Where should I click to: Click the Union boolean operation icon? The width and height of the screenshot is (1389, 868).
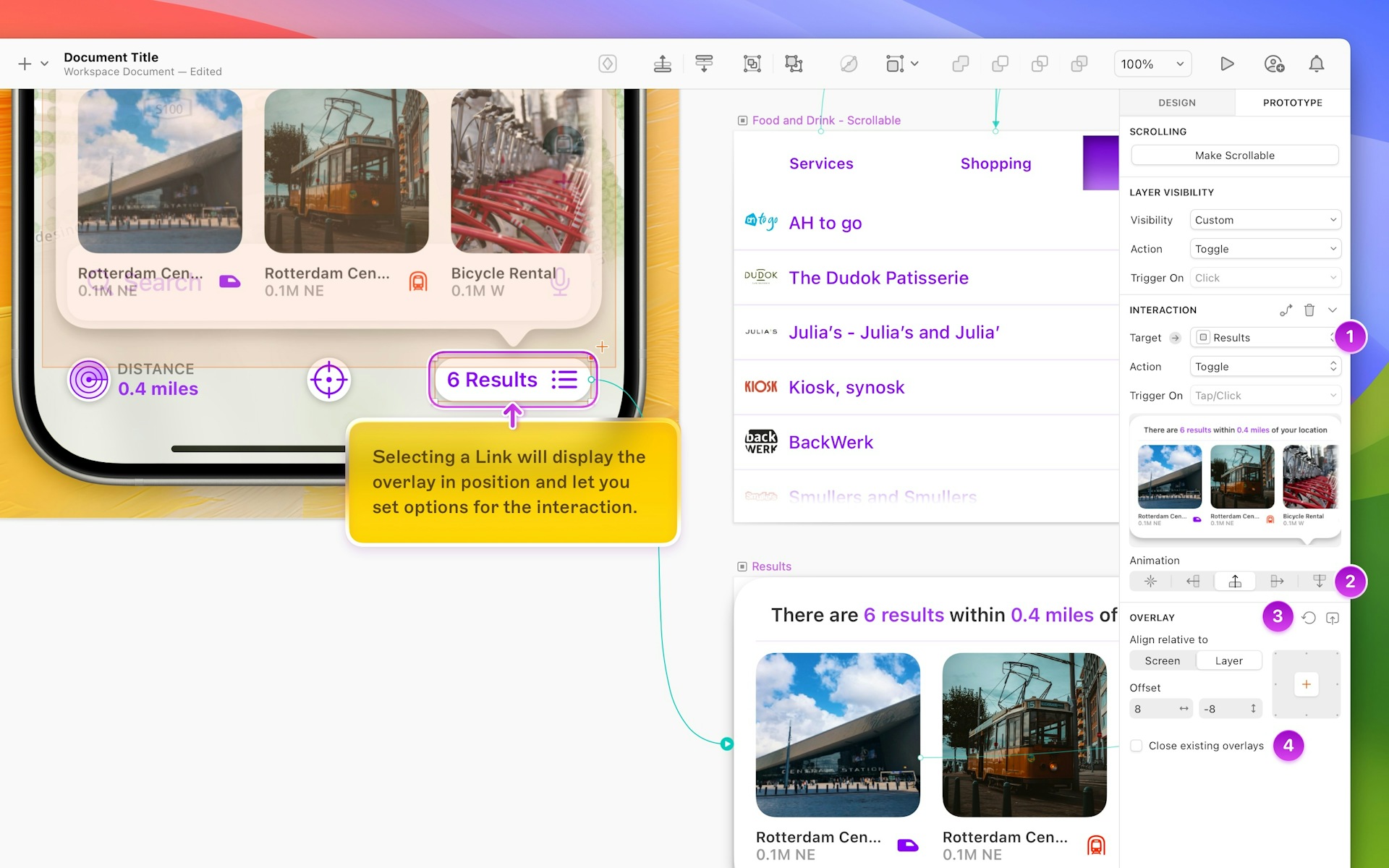(961, 64)
